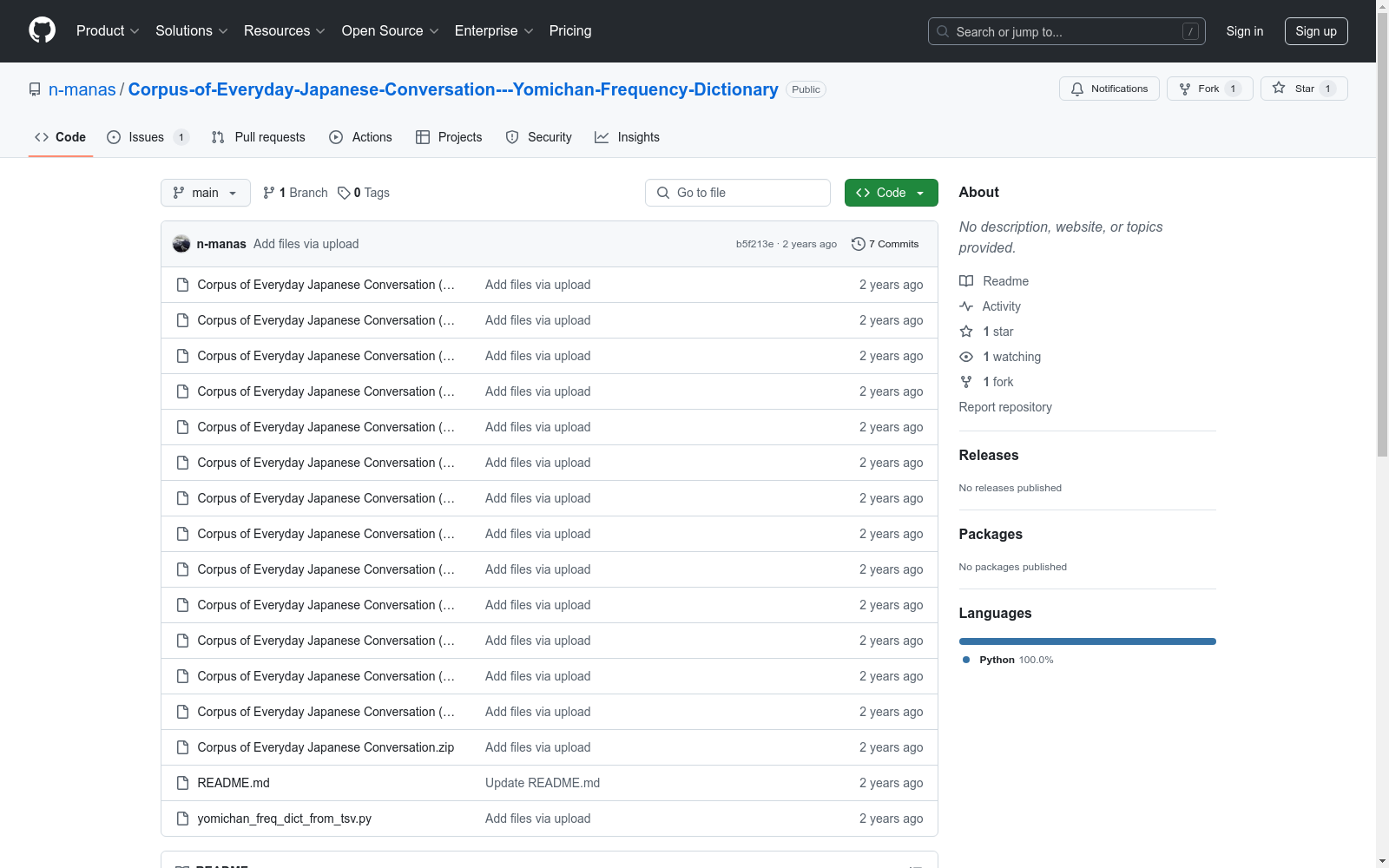Fork the repository using the Fork button

[x=1209, y=89]
